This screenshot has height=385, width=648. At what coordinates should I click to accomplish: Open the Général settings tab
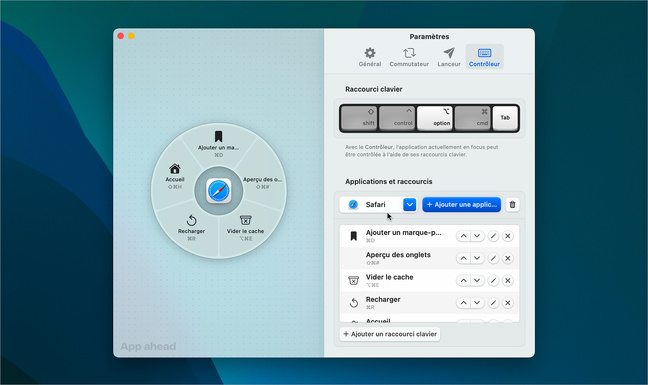pyautogui.click(x=369, y=57)
